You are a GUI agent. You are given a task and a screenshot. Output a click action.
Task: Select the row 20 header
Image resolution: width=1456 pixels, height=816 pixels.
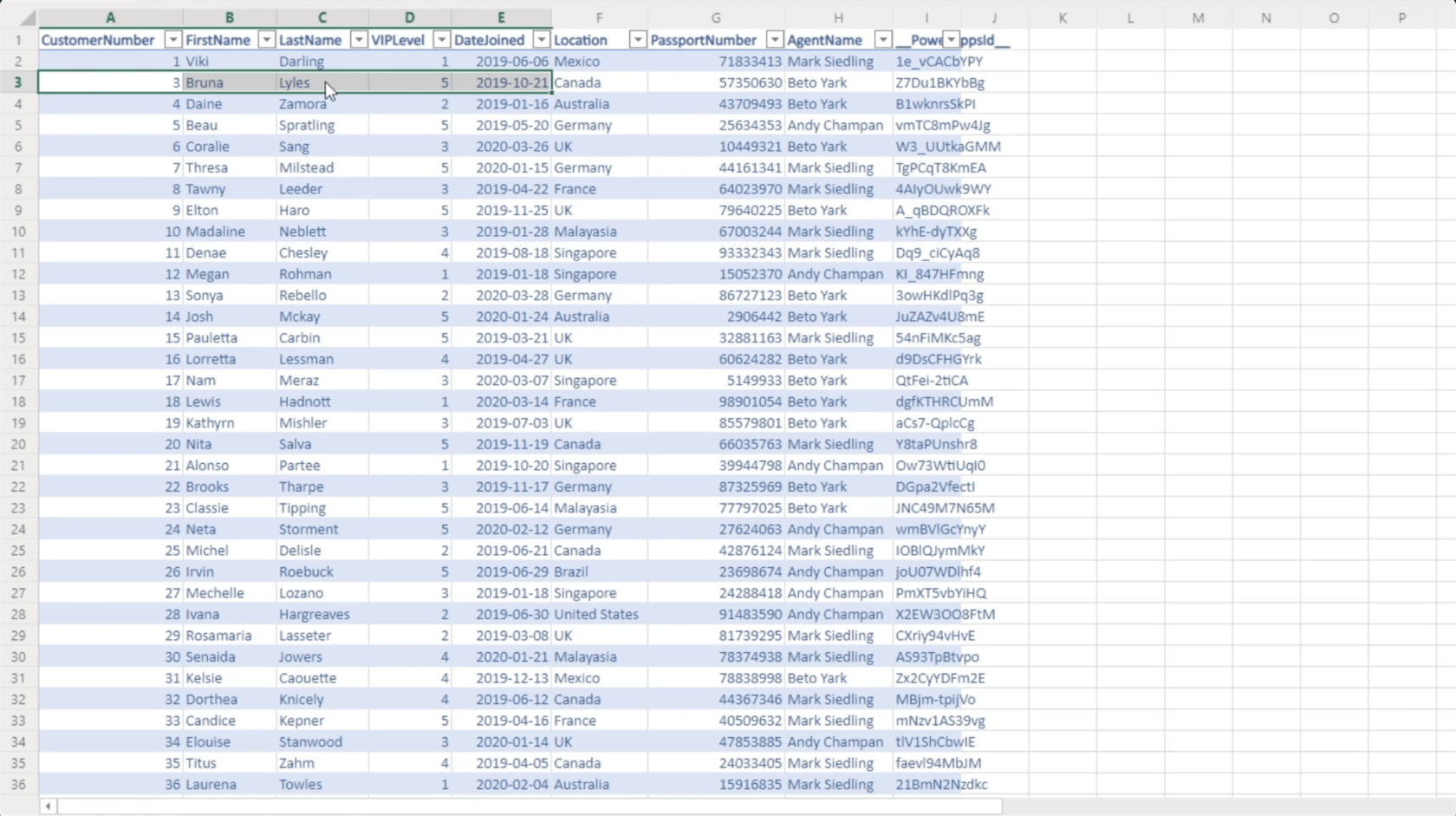coord(18,444)
